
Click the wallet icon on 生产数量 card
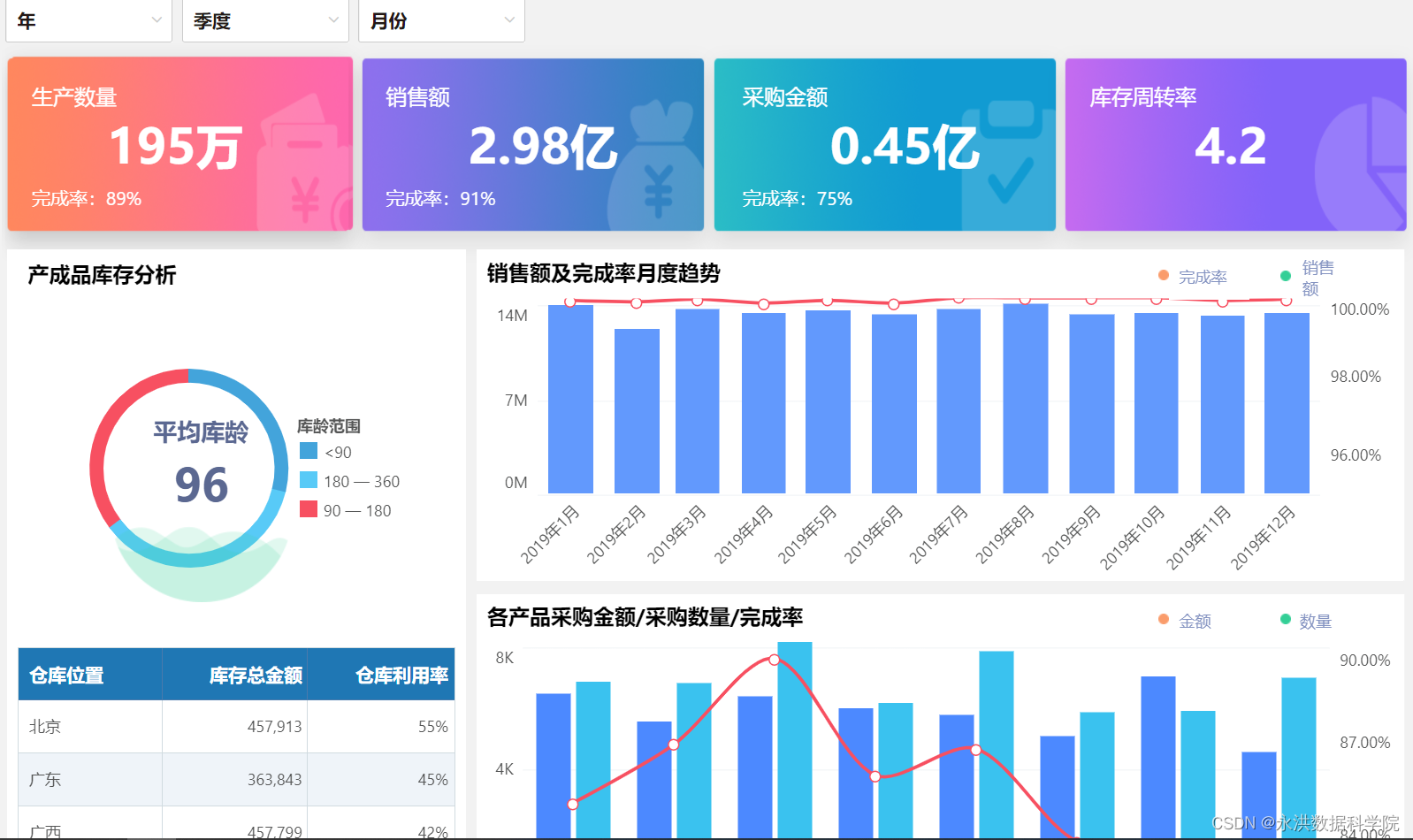coord(304,164)
